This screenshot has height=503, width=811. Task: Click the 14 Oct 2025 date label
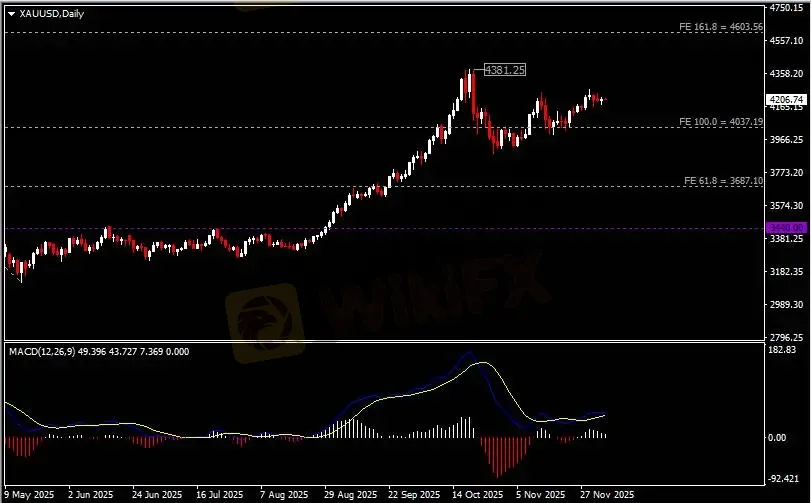pos(475,494)
